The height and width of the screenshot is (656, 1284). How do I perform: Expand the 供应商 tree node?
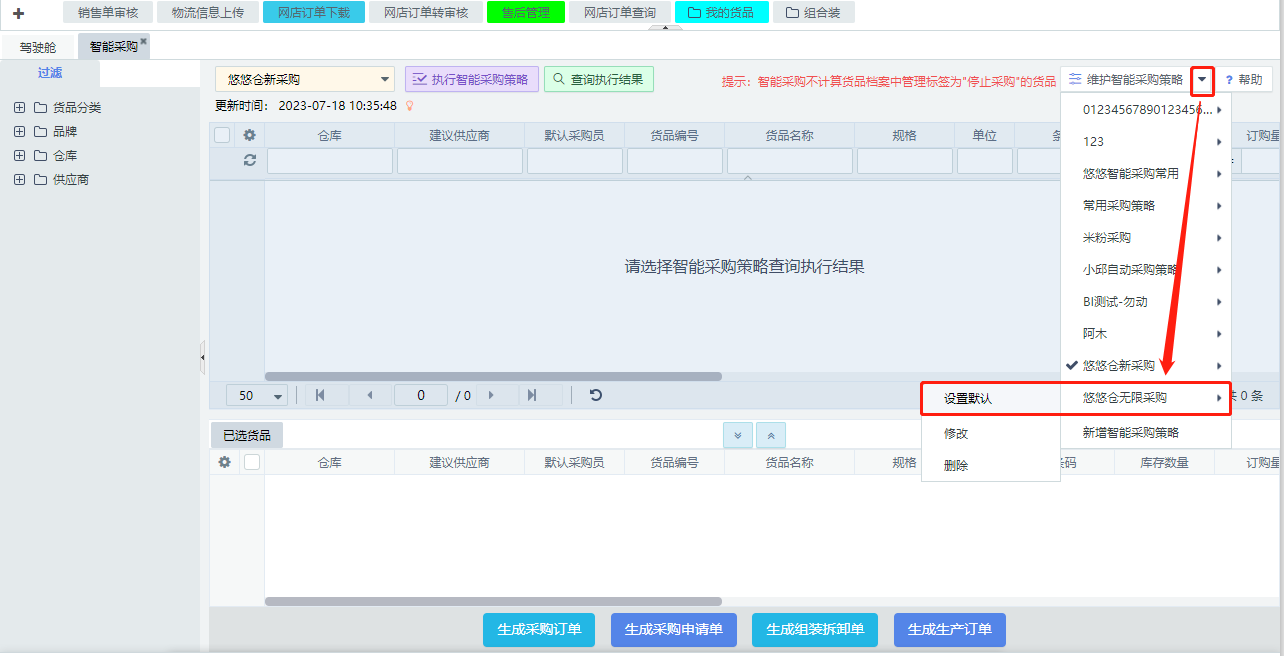pos(19,180)
